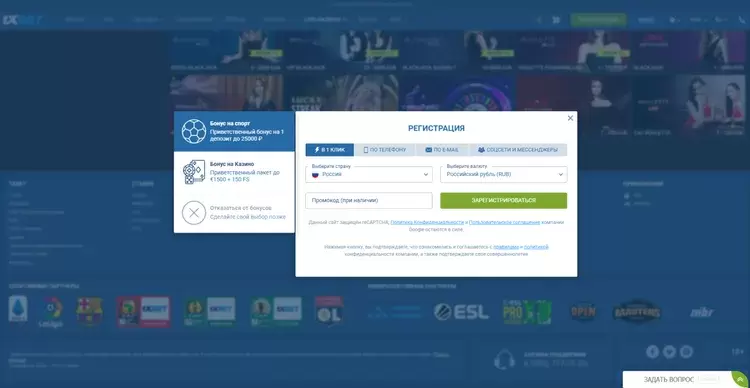Click the mibr partner logo
750x388 pixels.
click(702, 312)
